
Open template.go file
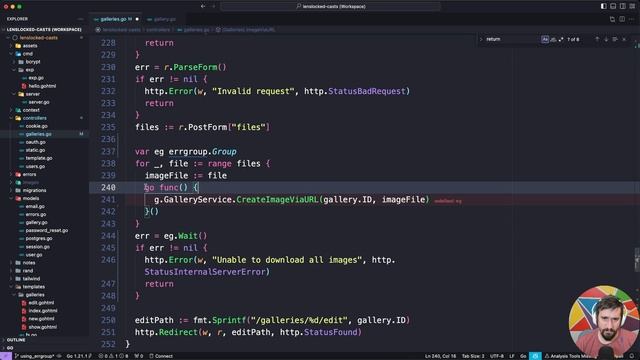point(39,158)
